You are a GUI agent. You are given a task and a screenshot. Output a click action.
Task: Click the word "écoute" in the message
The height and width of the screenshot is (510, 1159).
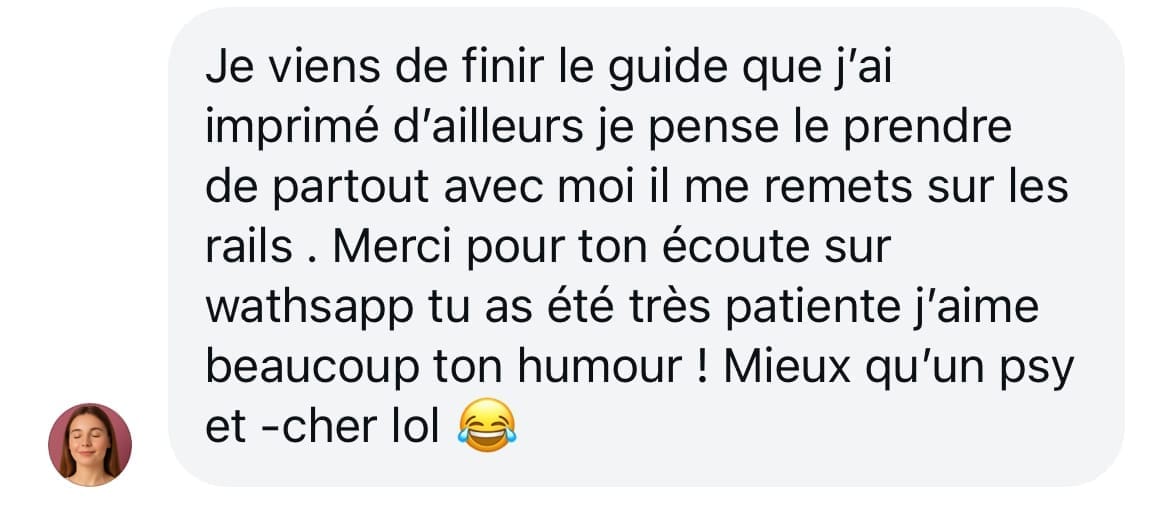tap(738, 248)
